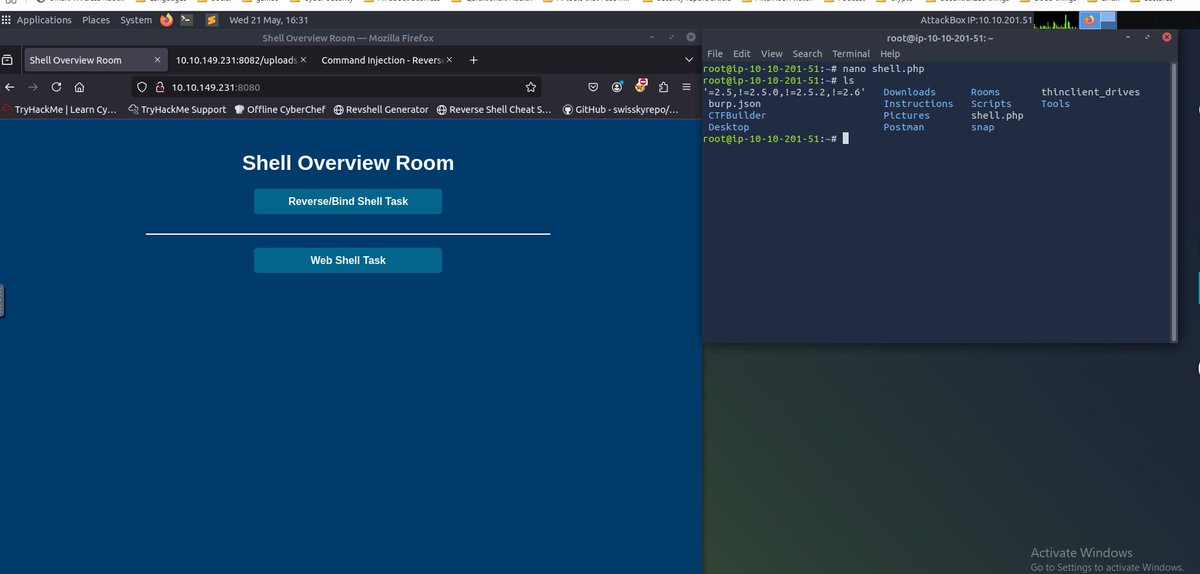
Task: Close the 10.10.149.231:8082/uploads tab
Action: [x=305, y=60]
